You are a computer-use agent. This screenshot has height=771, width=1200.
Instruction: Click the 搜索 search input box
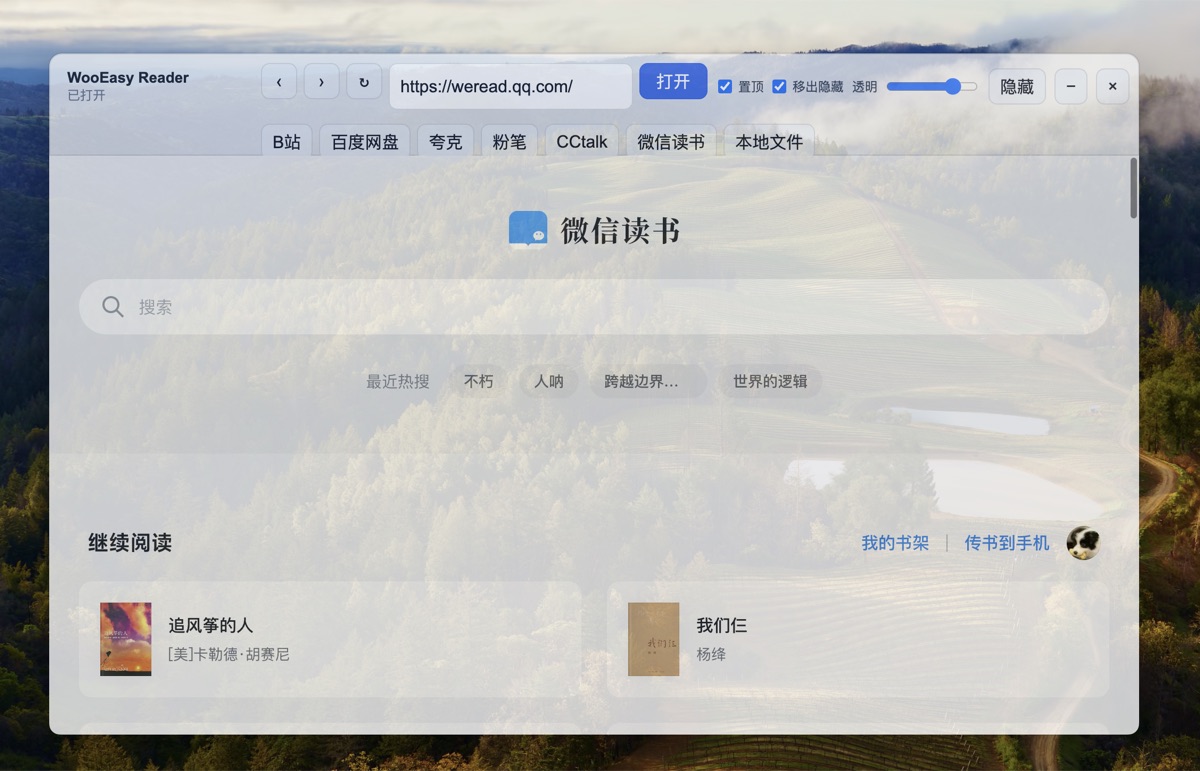tap(594, 307)
